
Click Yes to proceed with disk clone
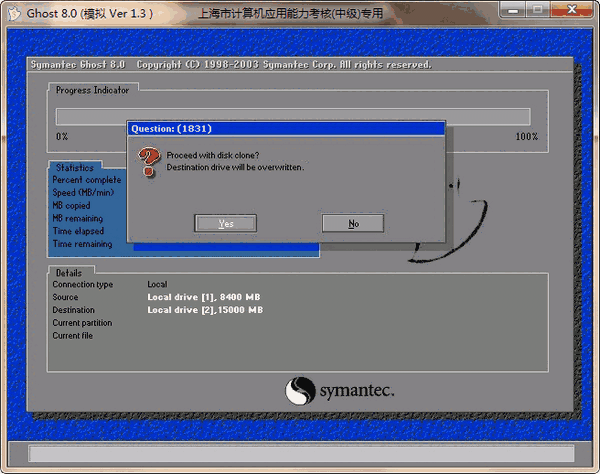(225, 223)
